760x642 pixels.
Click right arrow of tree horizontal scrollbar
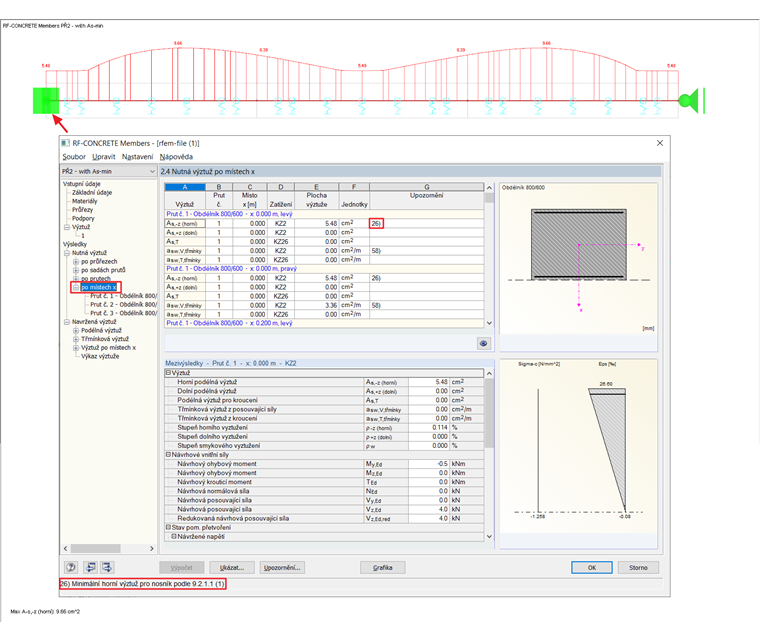[x=152, y=548]
